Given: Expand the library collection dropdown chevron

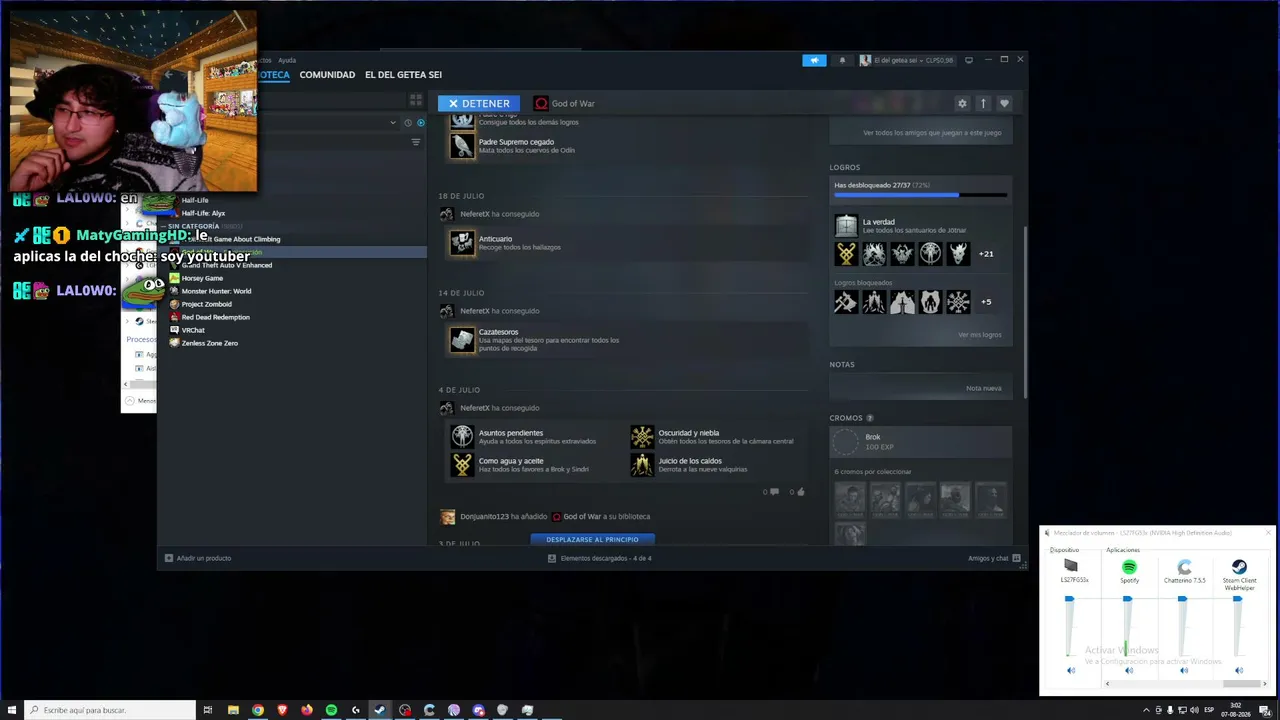Looking at the screenshot, I should 393,123.
